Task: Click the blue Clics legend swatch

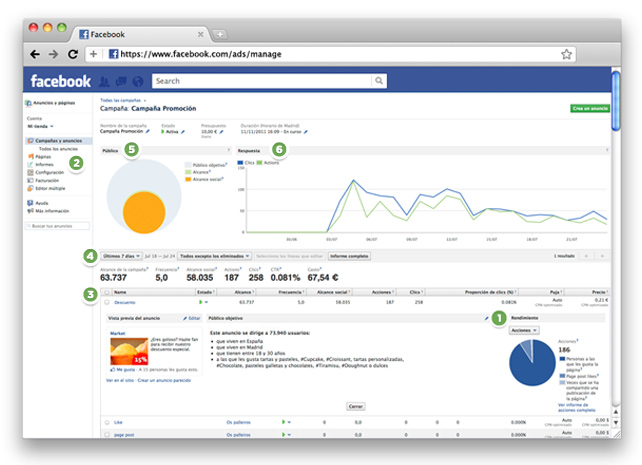Action: coord(240,163)
